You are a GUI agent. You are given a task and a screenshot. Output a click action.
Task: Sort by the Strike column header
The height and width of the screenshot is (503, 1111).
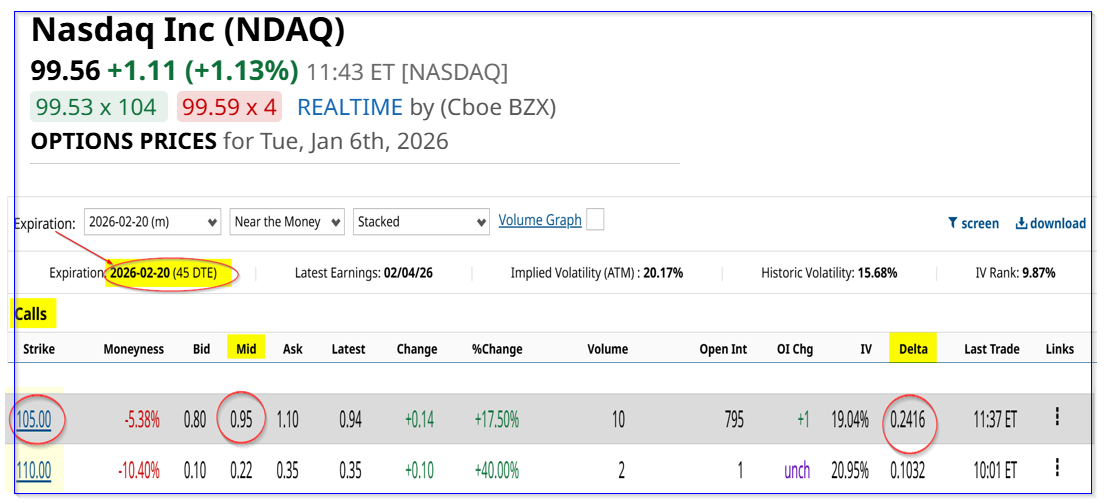(x=39, y=349)
